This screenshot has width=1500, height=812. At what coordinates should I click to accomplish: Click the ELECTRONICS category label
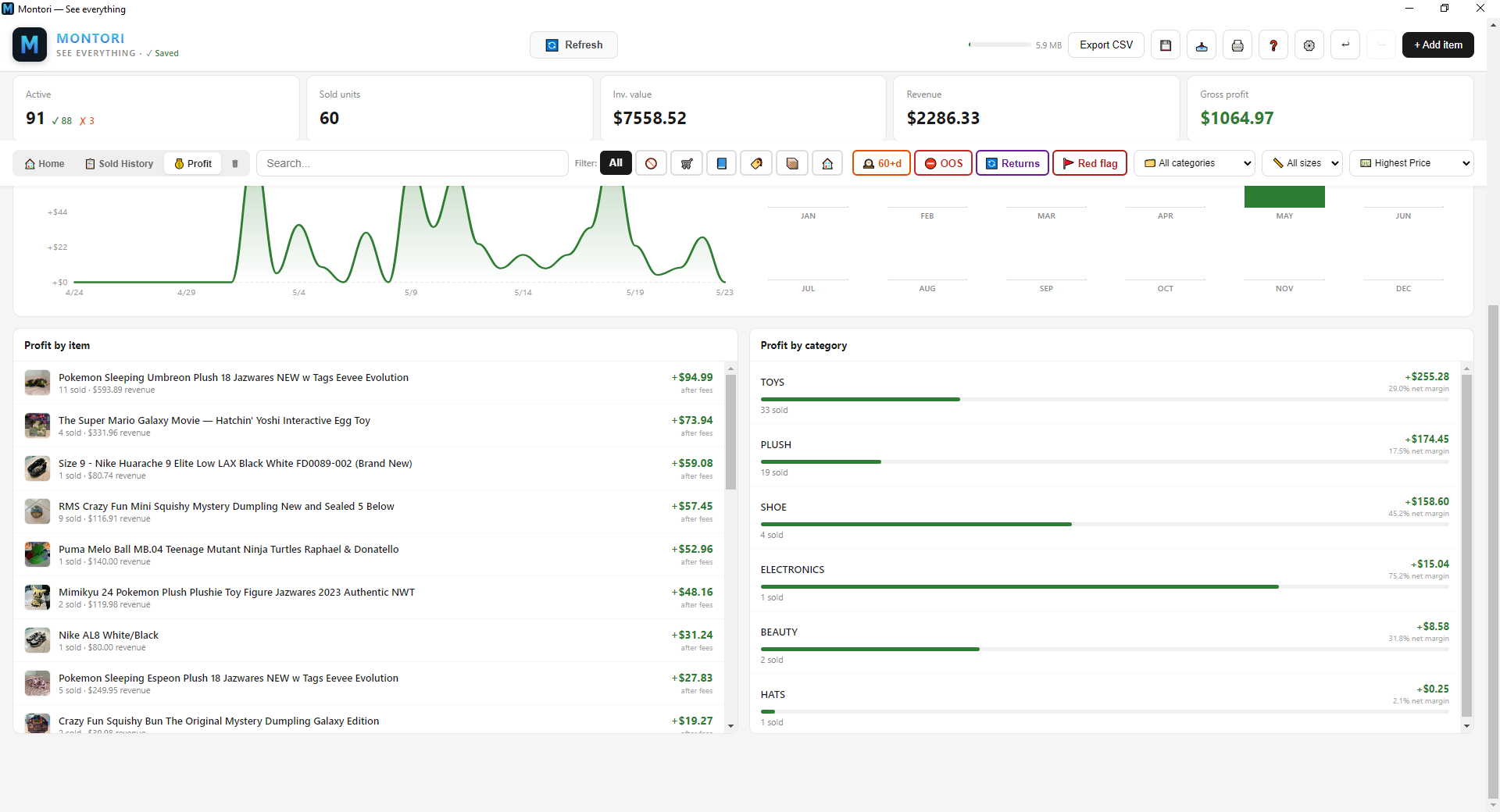[x=792, y=570]
